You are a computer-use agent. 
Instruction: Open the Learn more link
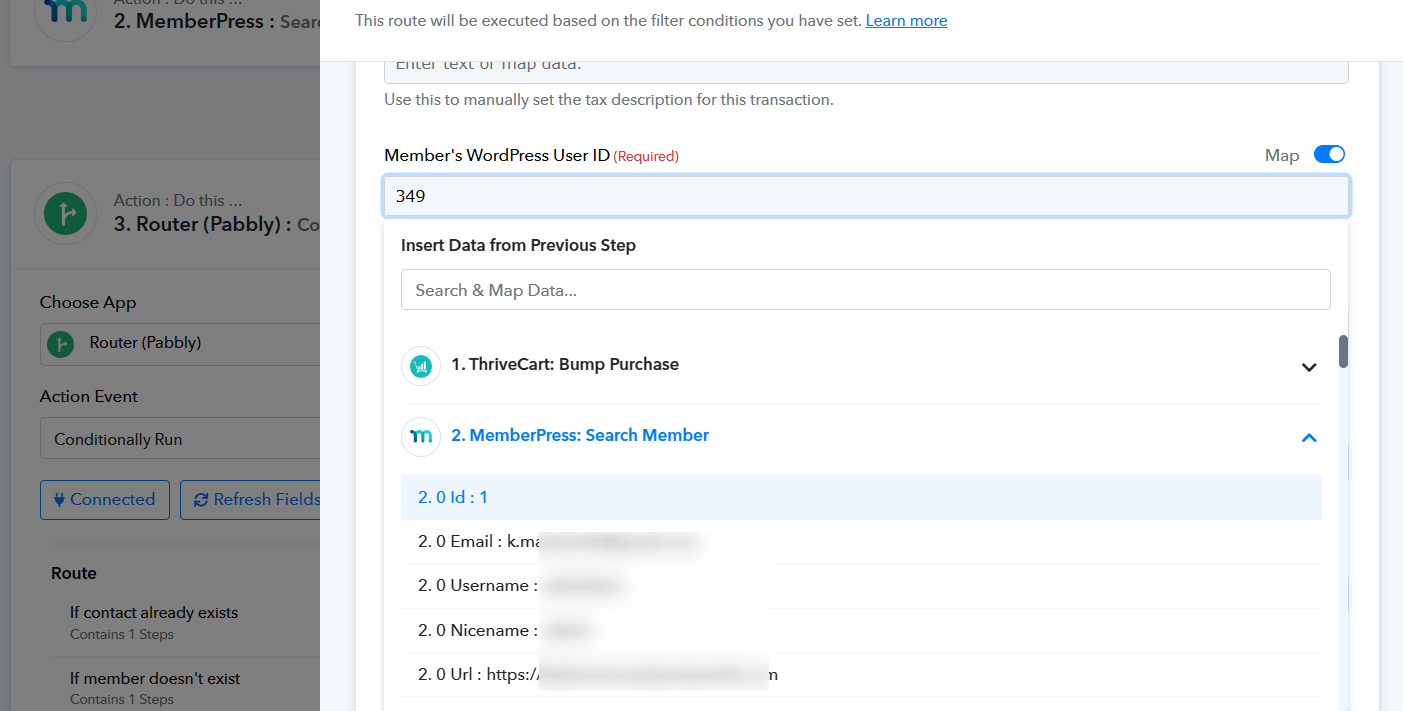pos(906,21)
